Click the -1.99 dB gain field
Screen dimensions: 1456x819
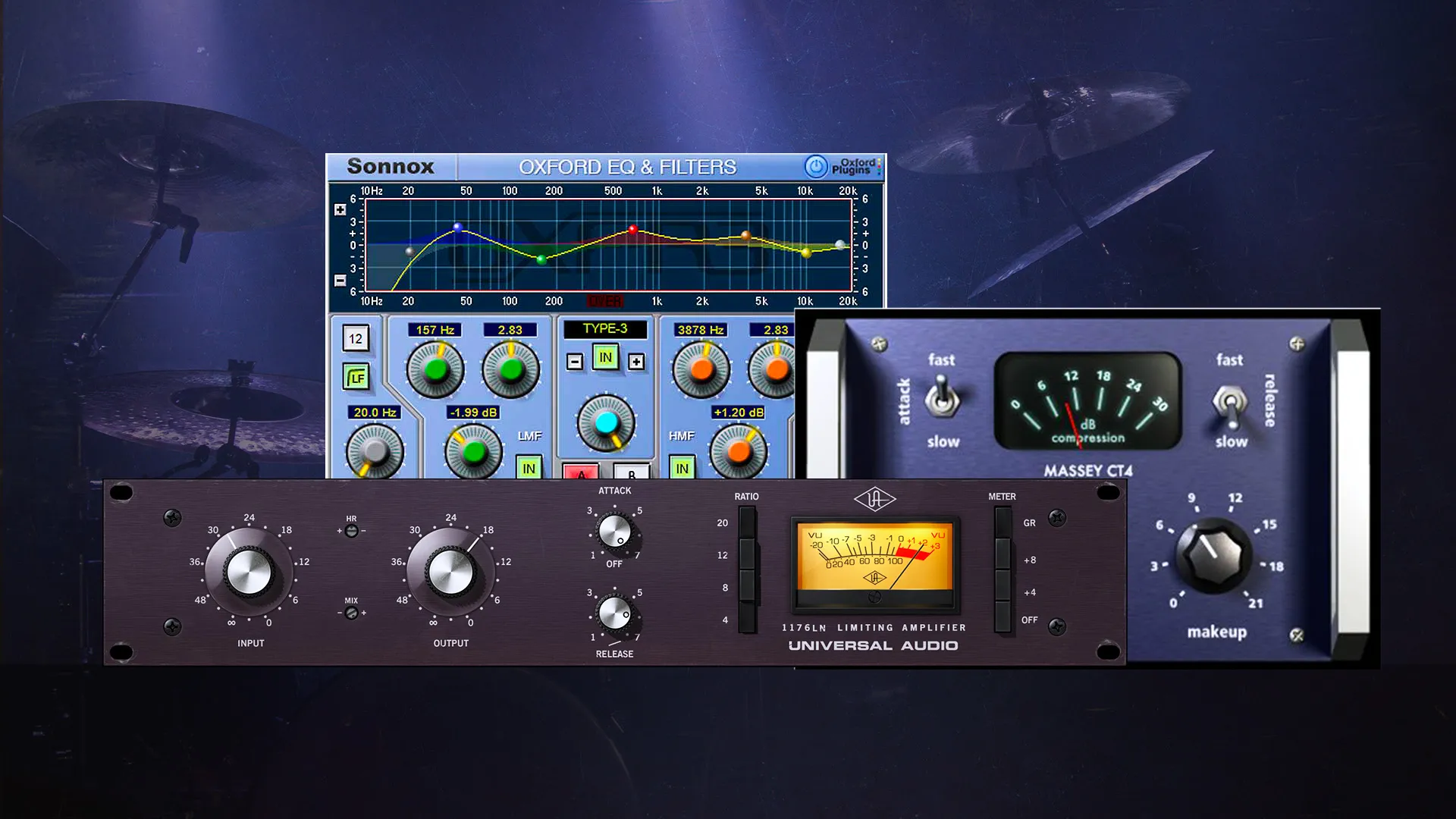[473, 413]
